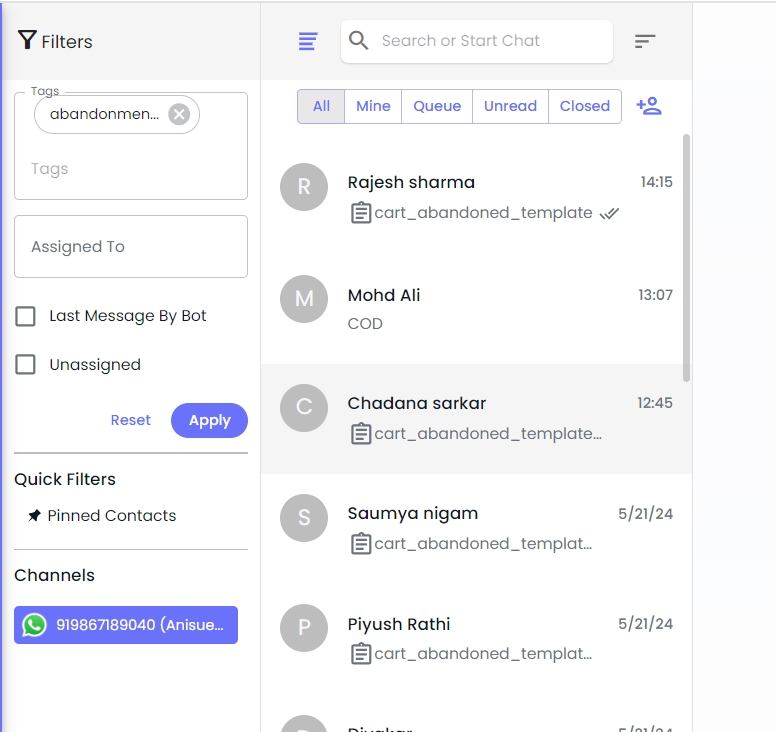Open the sort options icon
This screenshot has width=776, height=732.
645,41
